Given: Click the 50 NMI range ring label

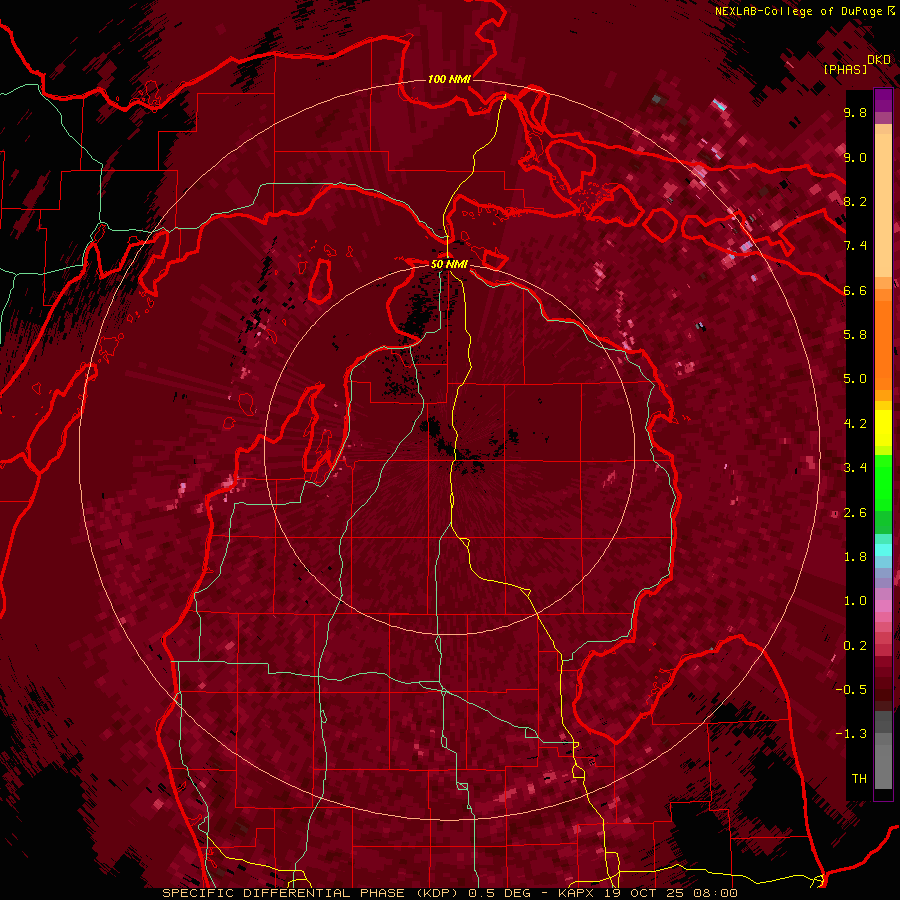Looking at the screenshot, I should click(449, 264).
